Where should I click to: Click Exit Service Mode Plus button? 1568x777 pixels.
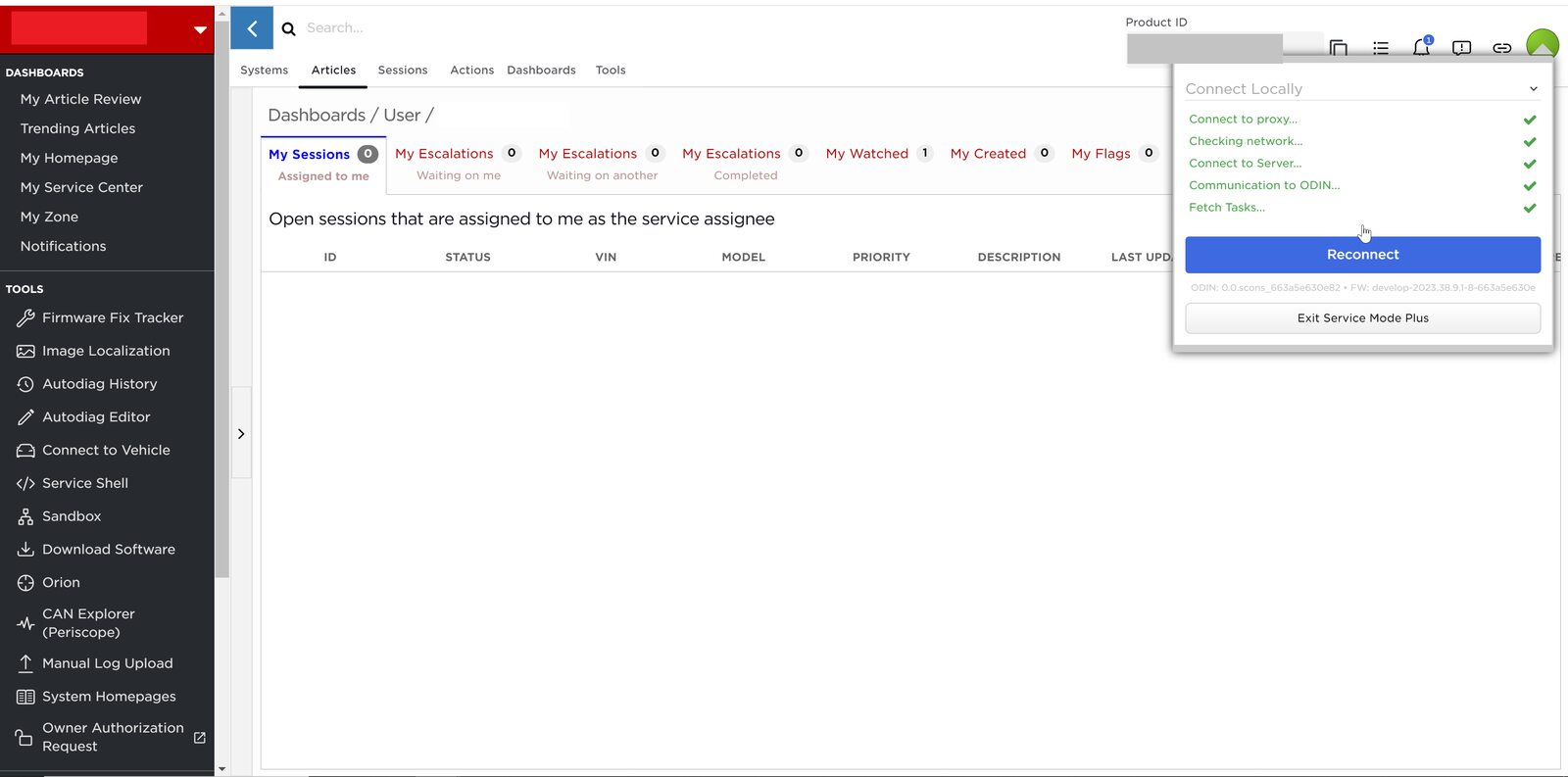[1362, 318]
